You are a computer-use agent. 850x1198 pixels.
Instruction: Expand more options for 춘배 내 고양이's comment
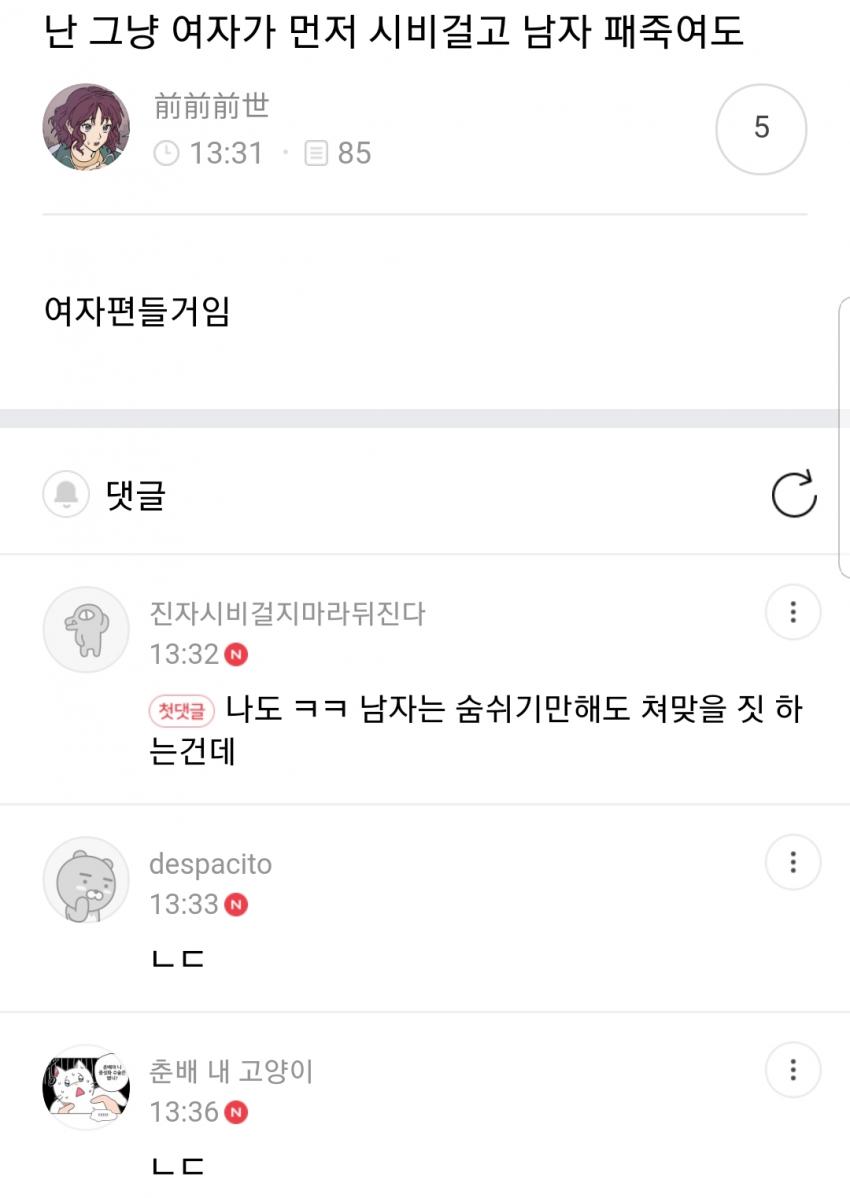(x=792, y=1071)
